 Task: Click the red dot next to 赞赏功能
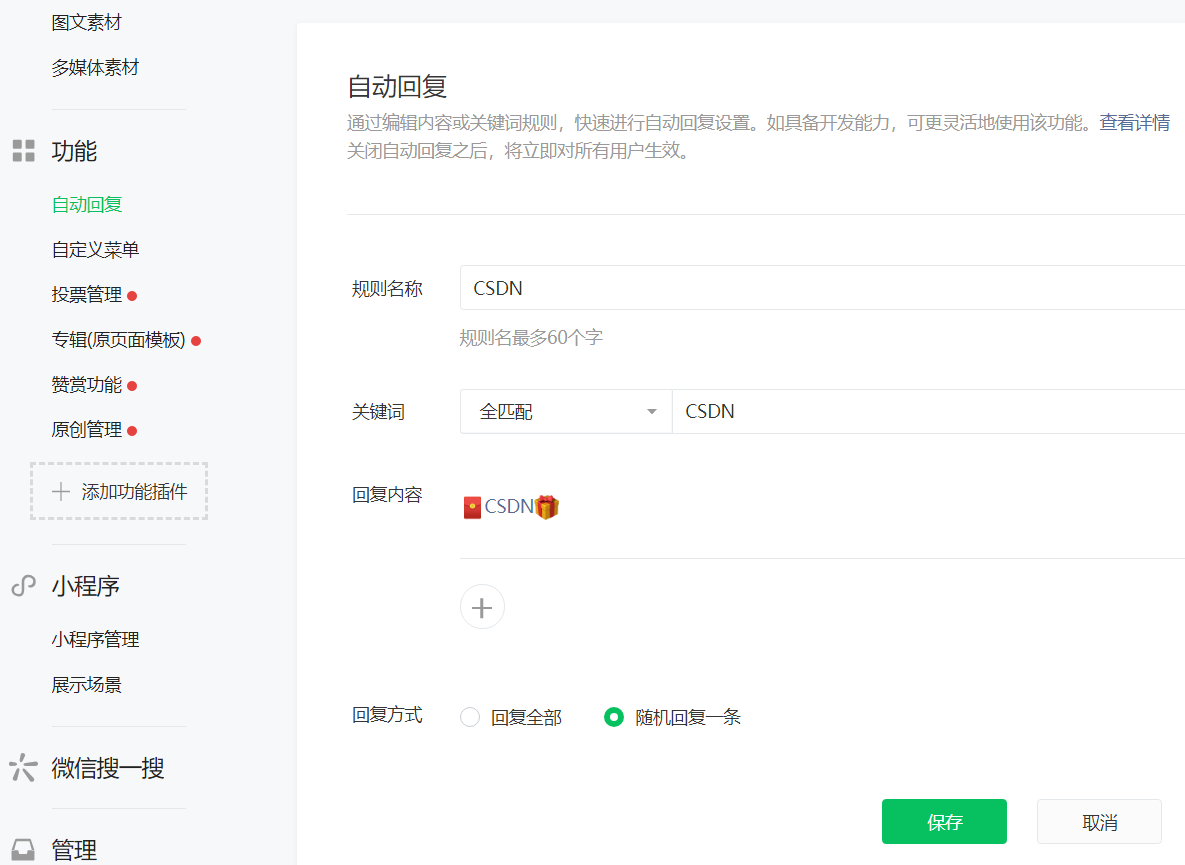click(x=132, y=386)
